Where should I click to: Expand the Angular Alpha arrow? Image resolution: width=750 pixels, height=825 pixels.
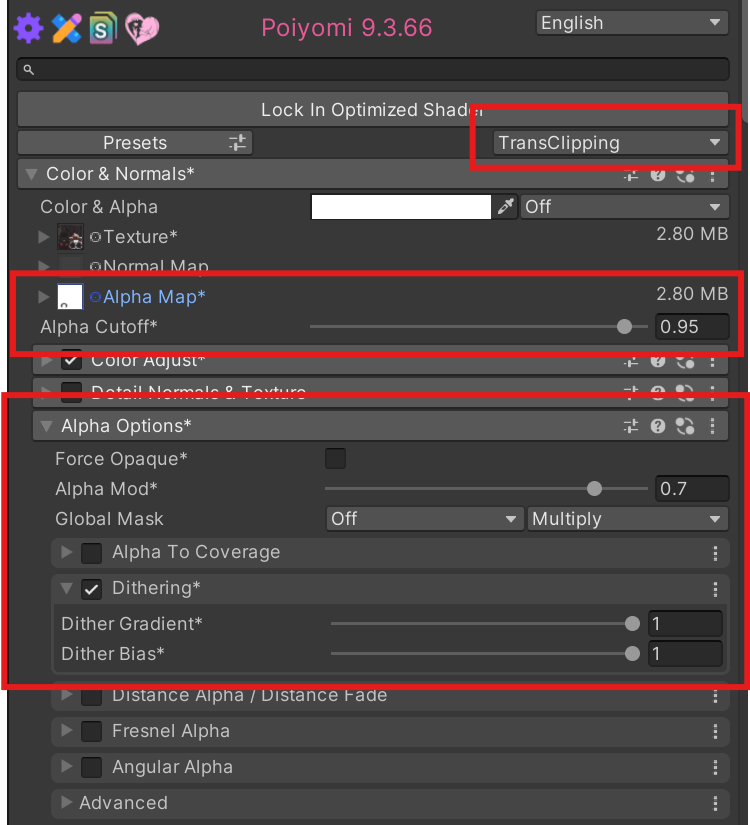click(66, 766)
